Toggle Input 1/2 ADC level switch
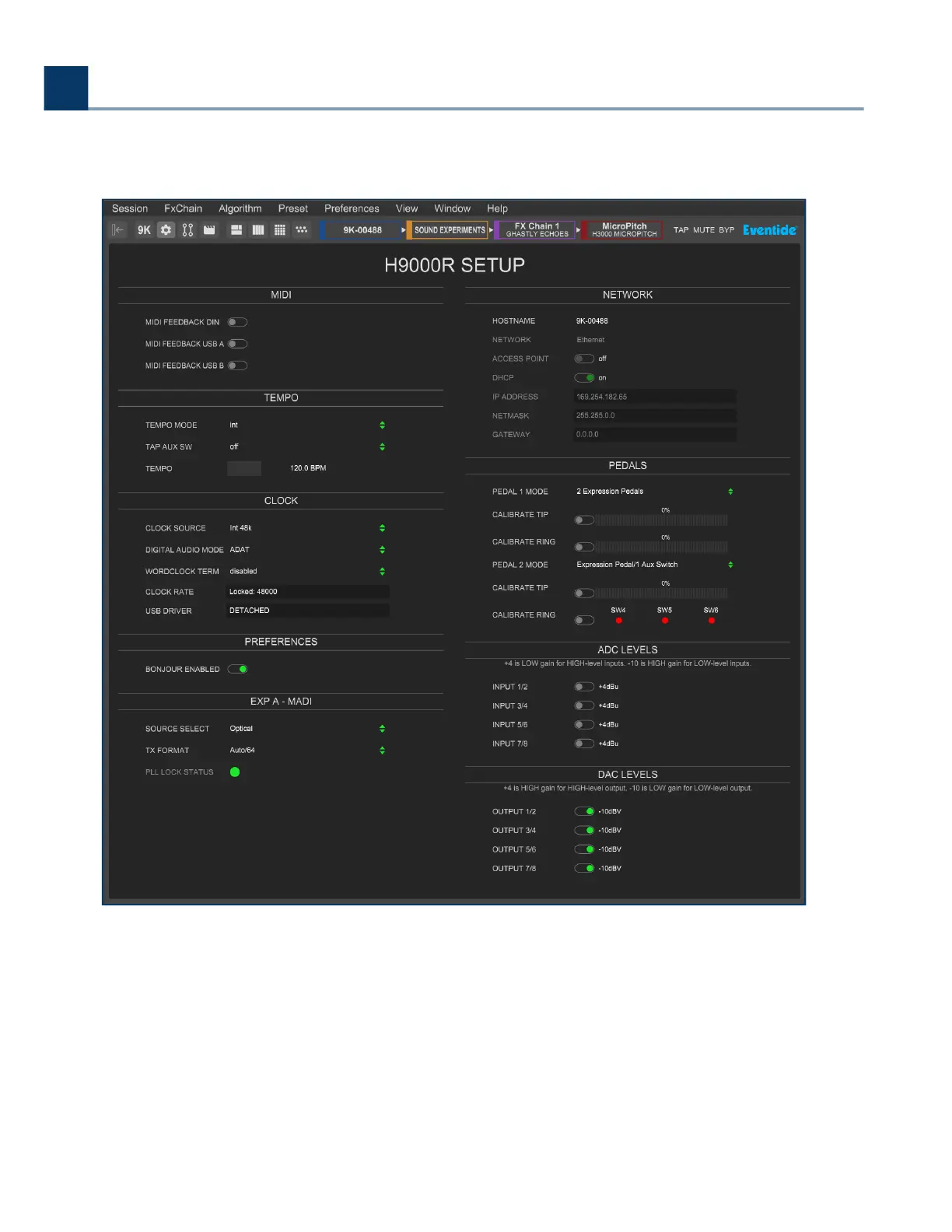This screenshot has height=1232, width=952. point(584,687)
